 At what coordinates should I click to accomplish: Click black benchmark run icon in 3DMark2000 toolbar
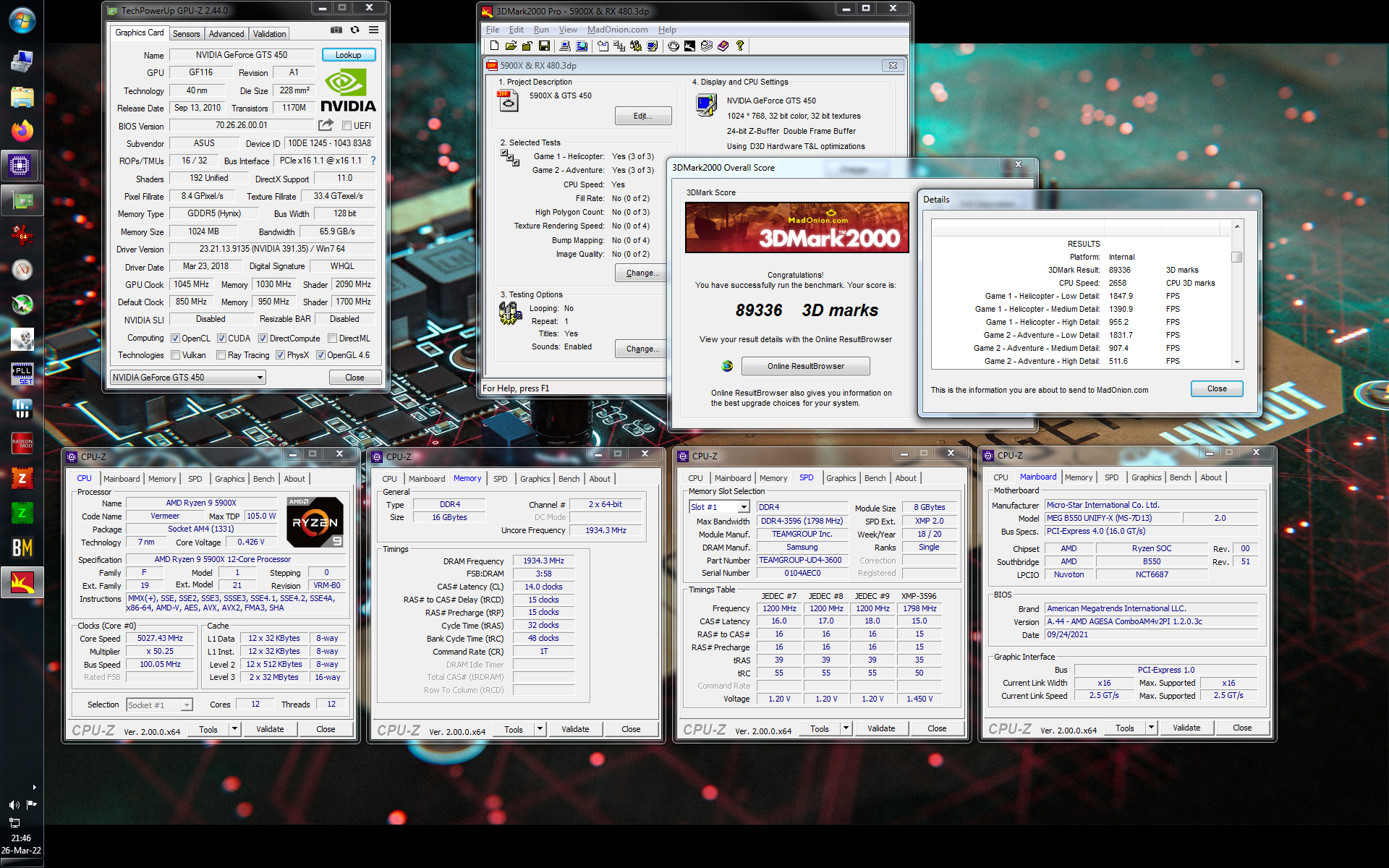coord(690,46)
